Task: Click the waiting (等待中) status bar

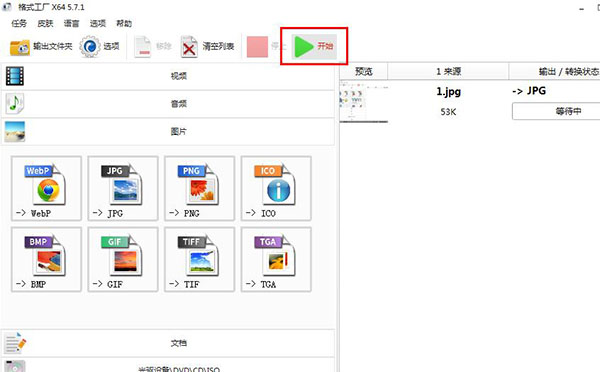Action: pyautogui.click(x=556, y=111)
